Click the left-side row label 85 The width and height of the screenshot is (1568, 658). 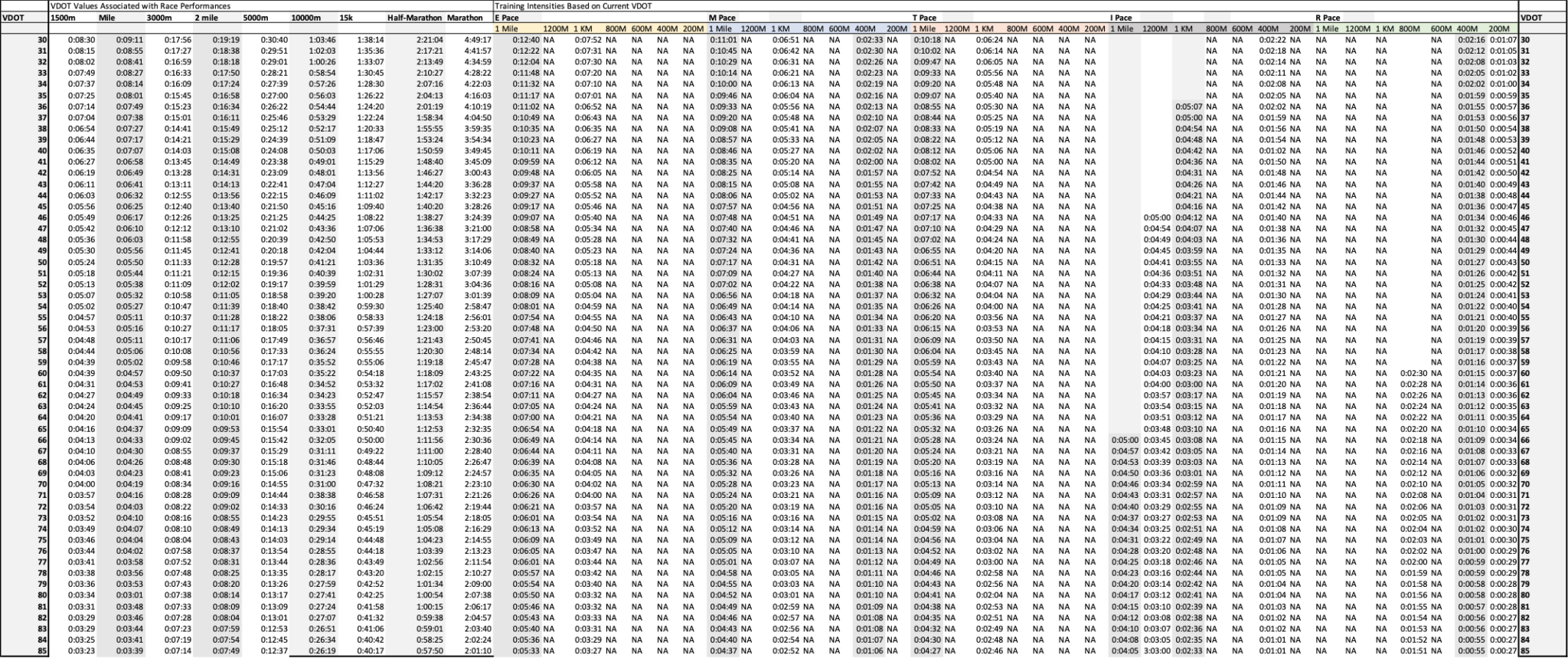42,651
